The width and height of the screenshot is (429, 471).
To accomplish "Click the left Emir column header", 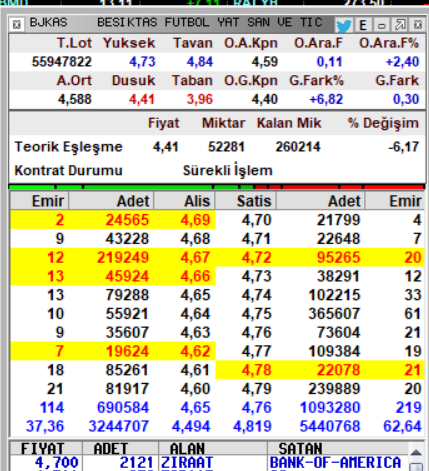I will click(40, 201).
